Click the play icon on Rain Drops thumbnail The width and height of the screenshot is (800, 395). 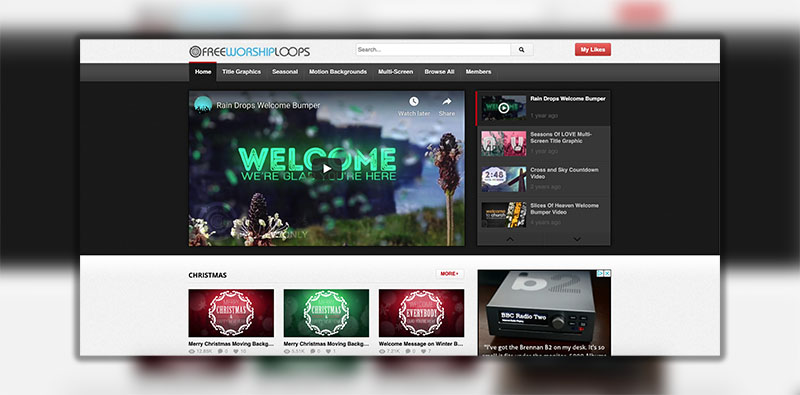(x=504, y=108)
